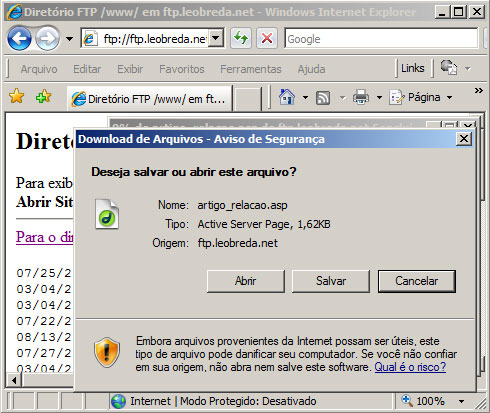Expand the arrow next to the globe-and-pages icon

pyautogui.click(x=468, y=69)
